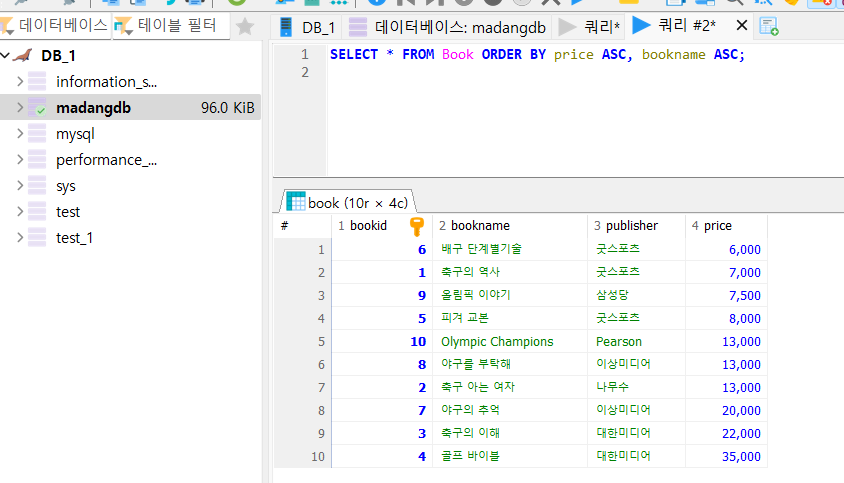
Task: Expand the madangdb database node
Action: pyautogui.click(x=20, y=107)
